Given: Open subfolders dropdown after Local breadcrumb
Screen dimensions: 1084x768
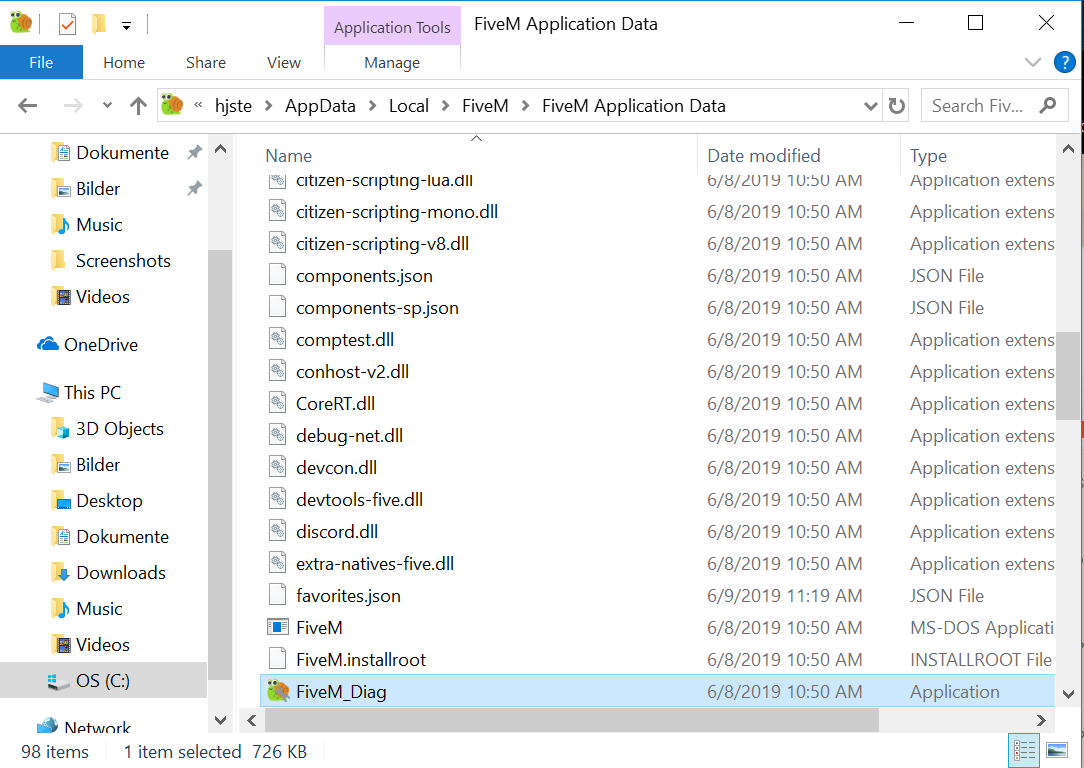Looking at the screenshot, I should [x=446, y=106].
